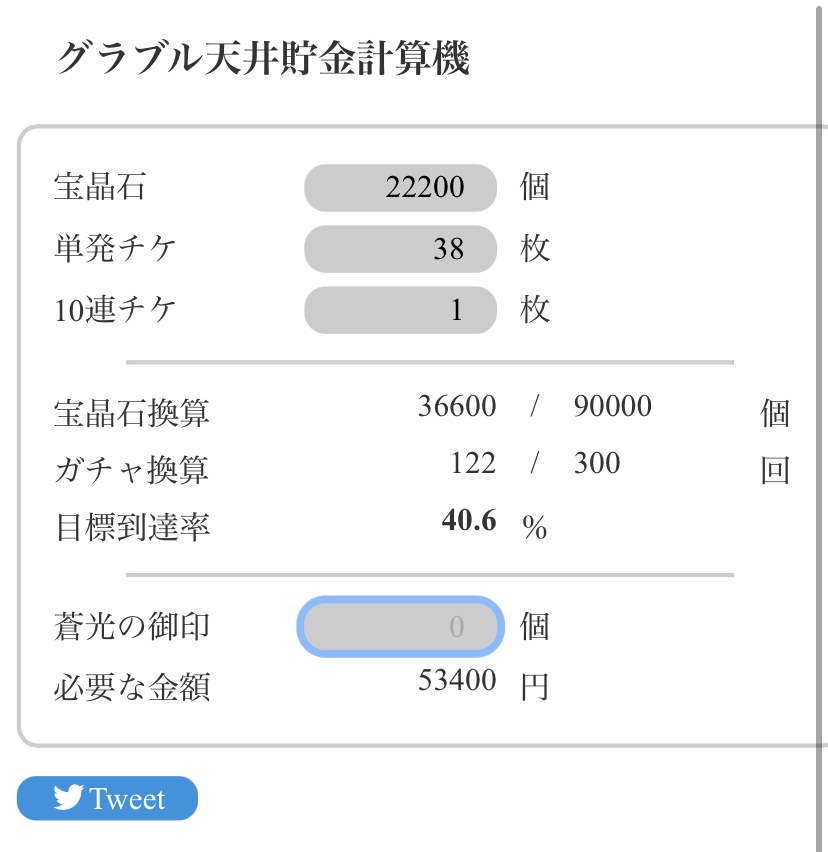This screenshot has height=852, width=828.
Task: Select the 10連チケ input field
Action: point(400,310)
